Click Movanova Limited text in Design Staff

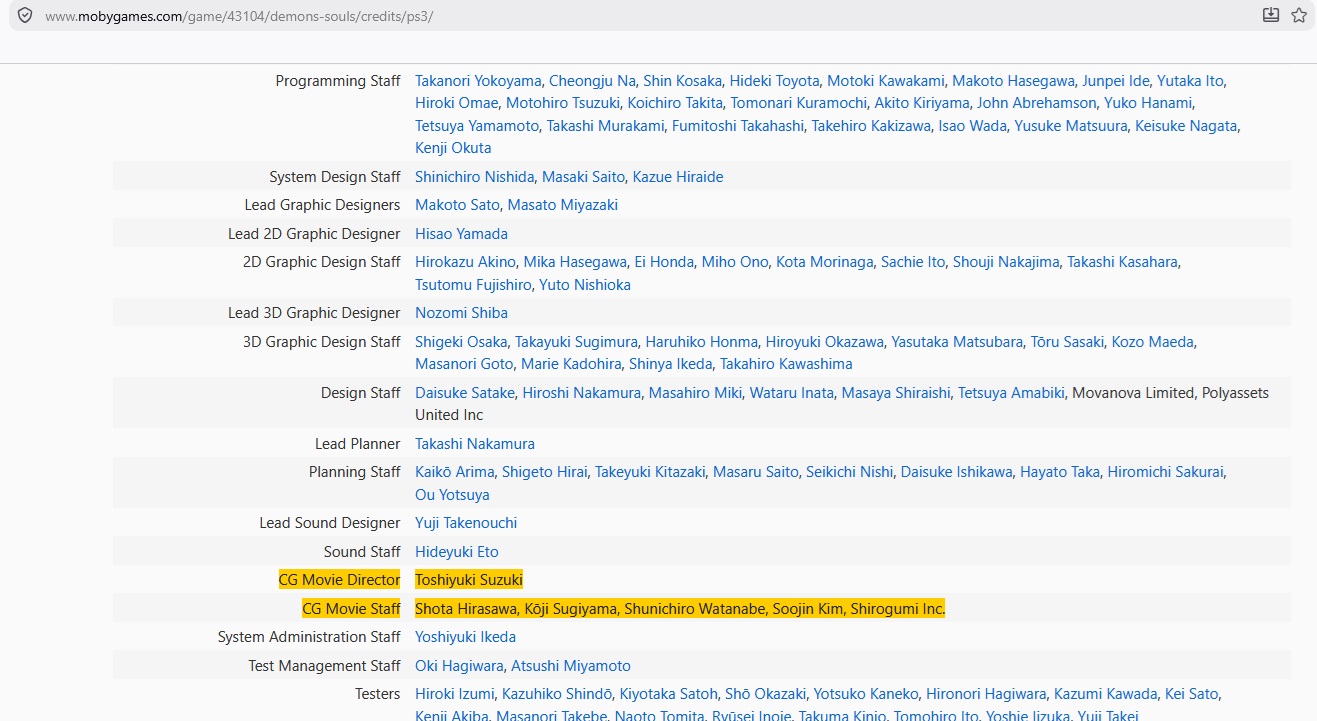pyautogui.click(x=1133, y=393)
